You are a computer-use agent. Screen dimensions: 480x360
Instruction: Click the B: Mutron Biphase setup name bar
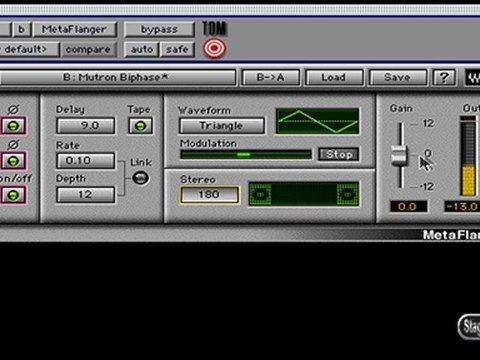point(117,77)
